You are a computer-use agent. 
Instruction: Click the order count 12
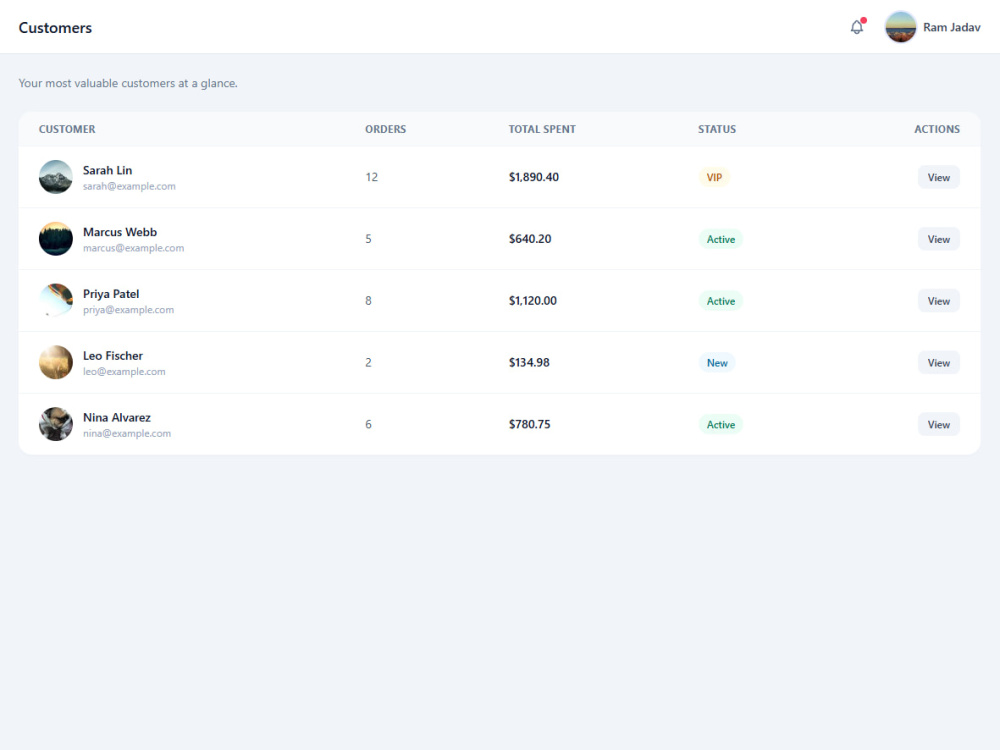tap(371, 177)
